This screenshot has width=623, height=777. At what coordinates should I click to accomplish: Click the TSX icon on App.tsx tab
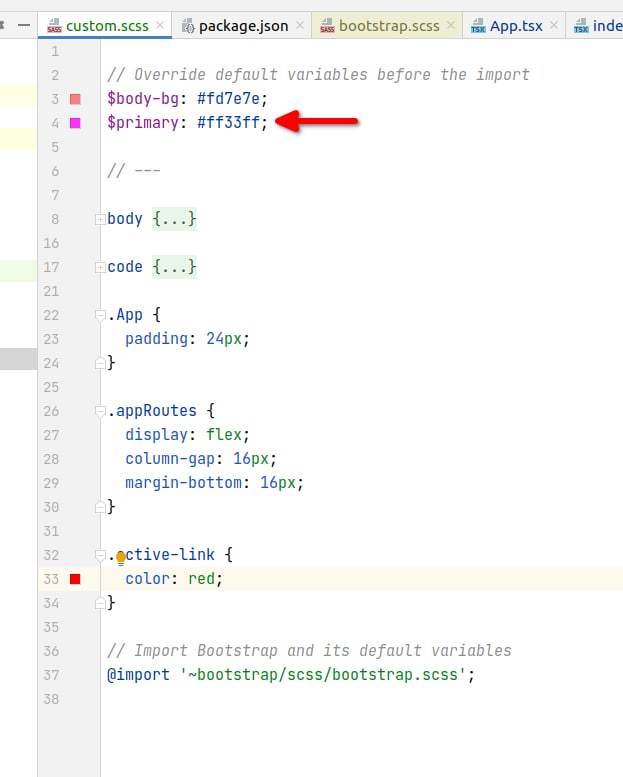click(478, 26)
